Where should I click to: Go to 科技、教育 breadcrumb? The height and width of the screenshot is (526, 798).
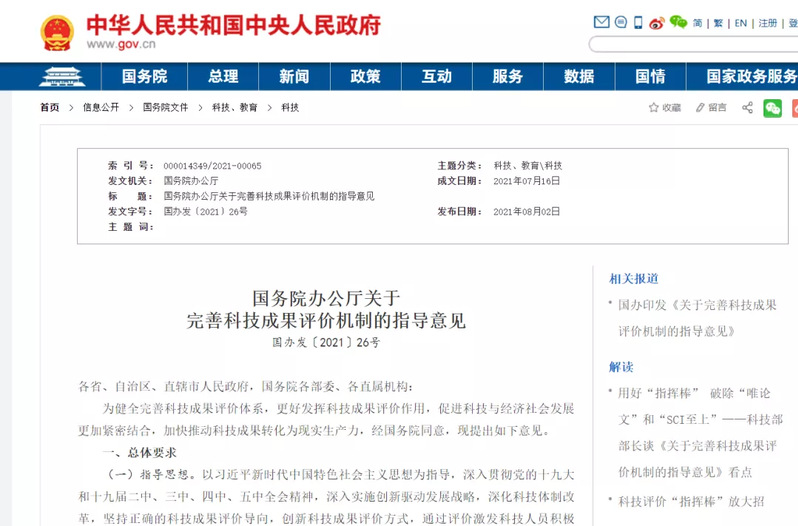[235, 107]
